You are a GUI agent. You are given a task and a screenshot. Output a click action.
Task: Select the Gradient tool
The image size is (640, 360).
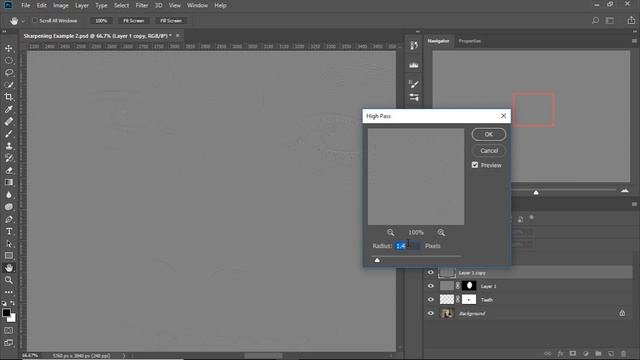(9, 182)
